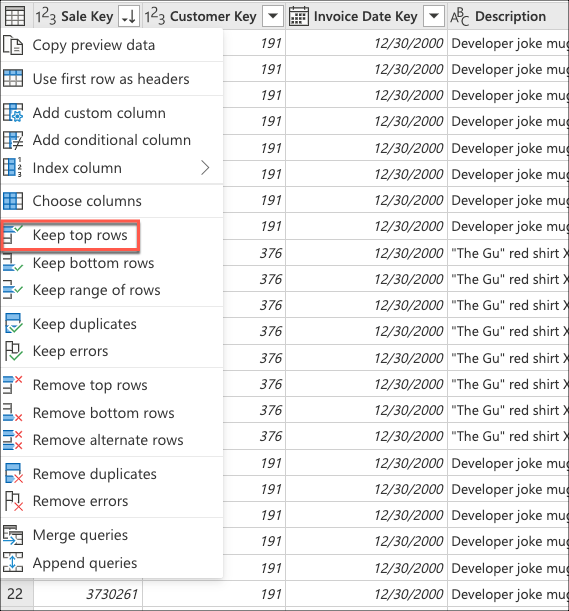Choose Add conditional column
This screenshot has width=569, height=611.
[112, 140]
